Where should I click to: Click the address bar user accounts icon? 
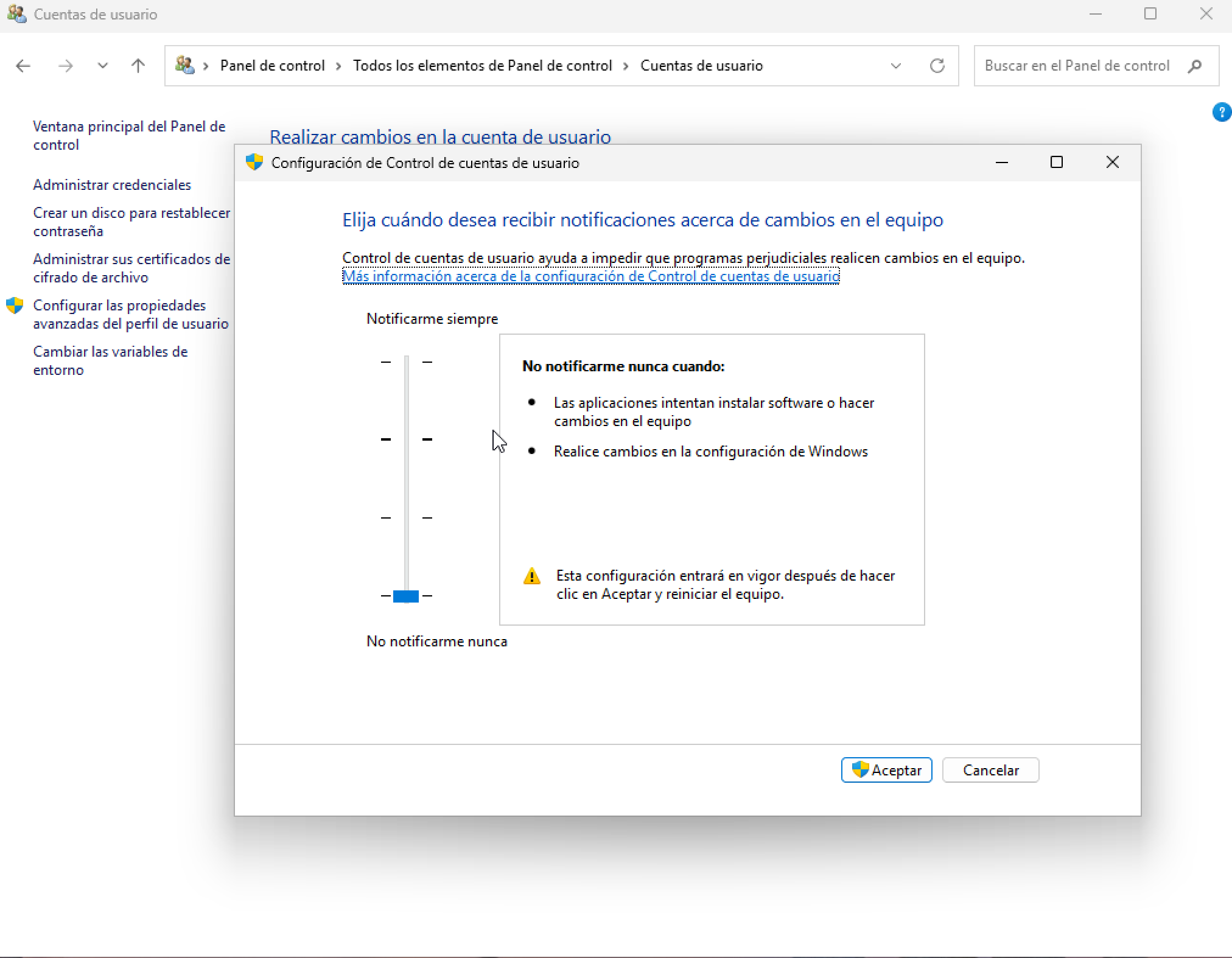(184, 65)
